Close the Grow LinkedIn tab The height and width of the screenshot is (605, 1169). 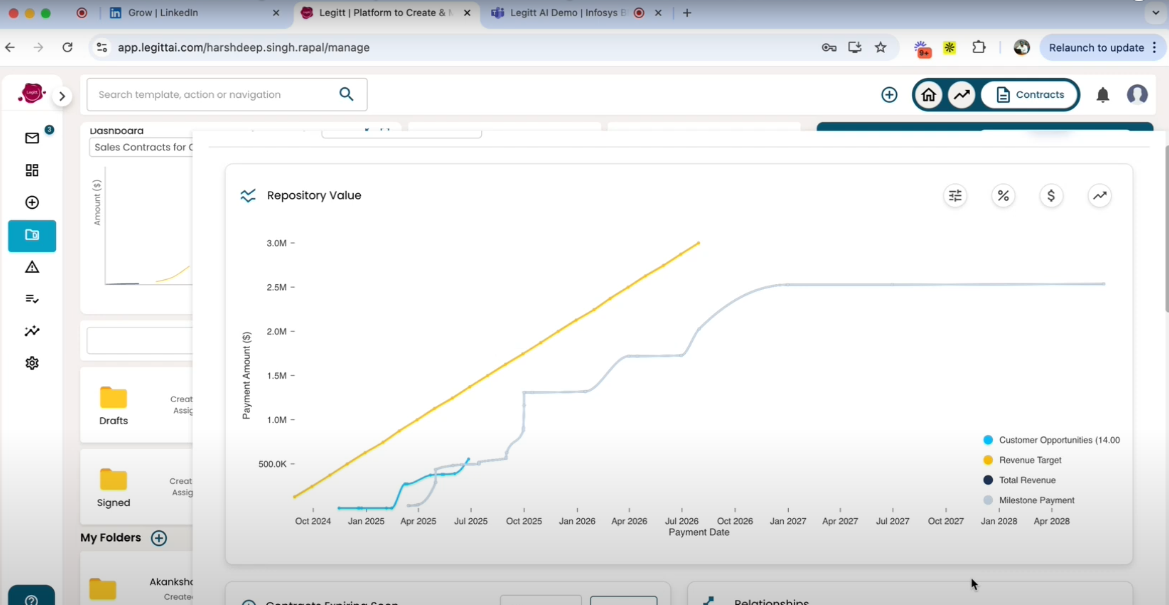click(x=276, y=13)
